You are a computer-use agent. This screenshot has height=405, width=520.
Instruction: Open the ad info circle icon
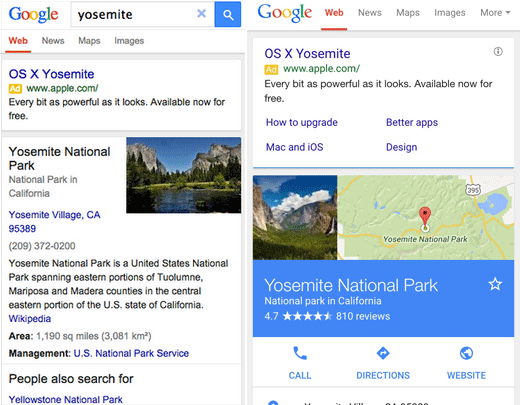498,51
